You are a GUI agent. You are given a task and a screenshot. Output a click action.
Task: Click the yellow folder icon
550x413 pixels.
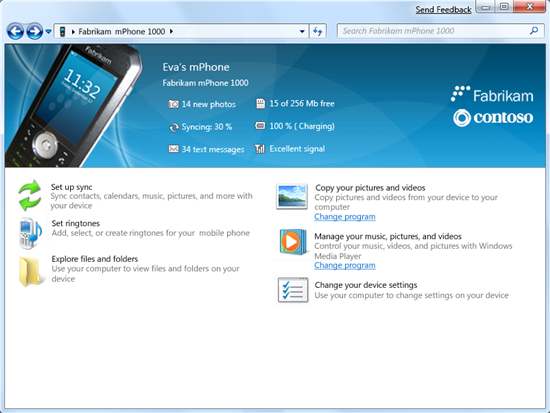pos(31,272)
